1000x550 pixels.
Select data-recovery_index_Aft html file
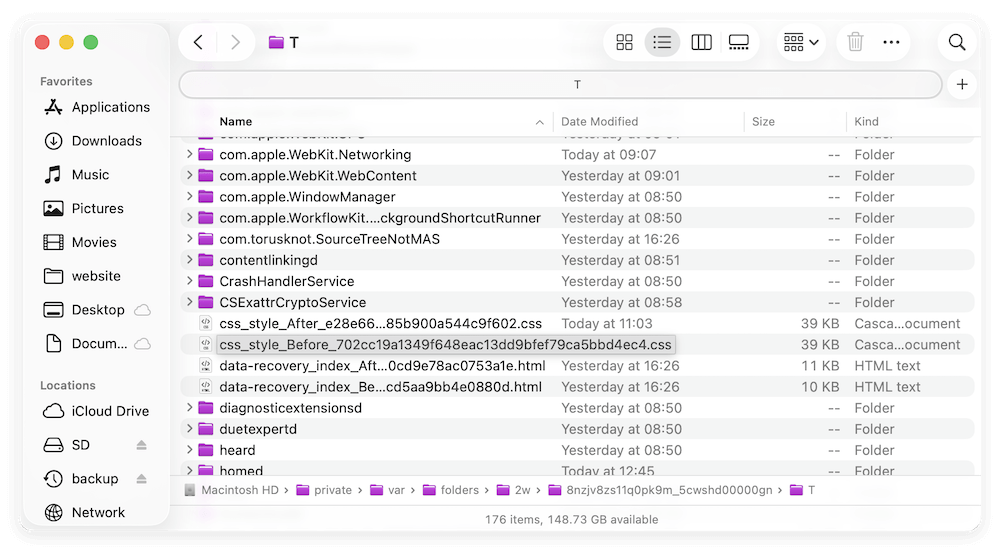pyautogui.click(x=577, y=366)
